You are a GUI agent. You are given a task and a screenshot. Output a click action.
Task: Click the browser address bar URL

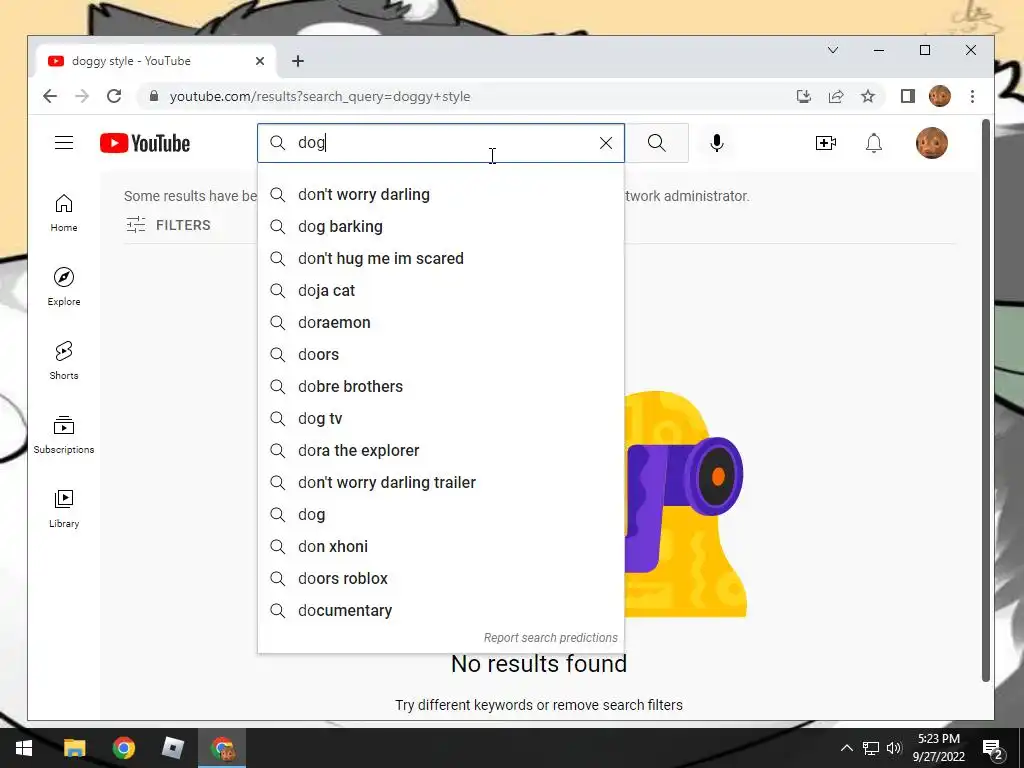tap(320, 97)
